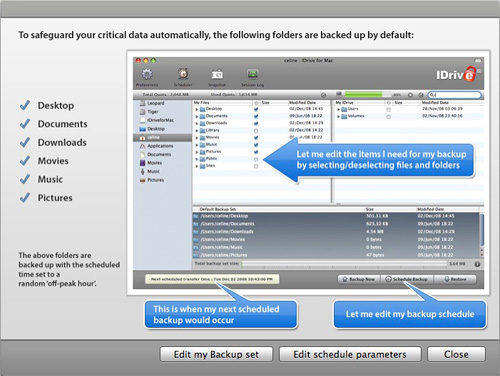Click the /Users/celine/Music backup set row icon
This screenshot has height=376, width=500.
[x=196, y=248]
